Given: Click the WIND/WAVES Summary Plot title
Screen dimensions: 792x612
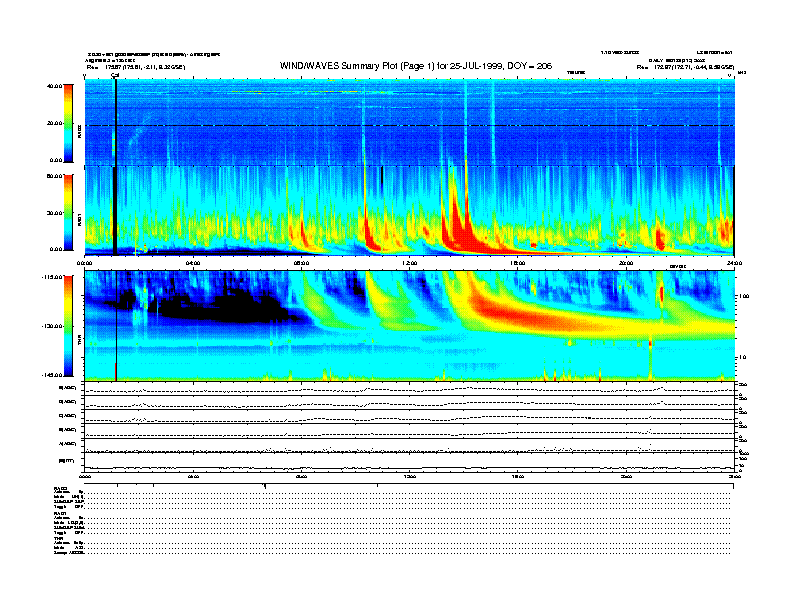Looking at the screenshot, I should [416, 66].
